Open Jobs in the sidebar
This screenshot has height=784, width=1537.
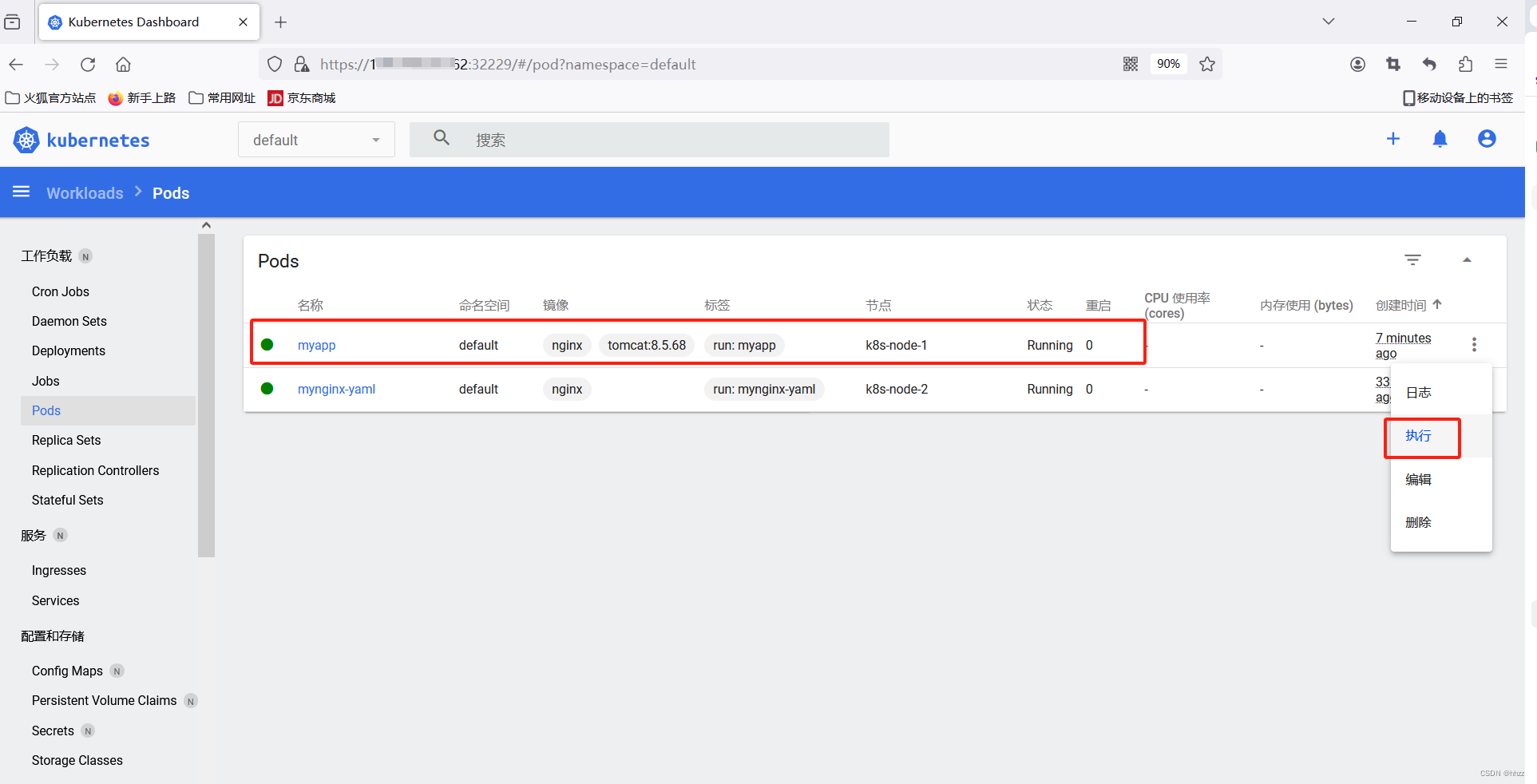46,381
